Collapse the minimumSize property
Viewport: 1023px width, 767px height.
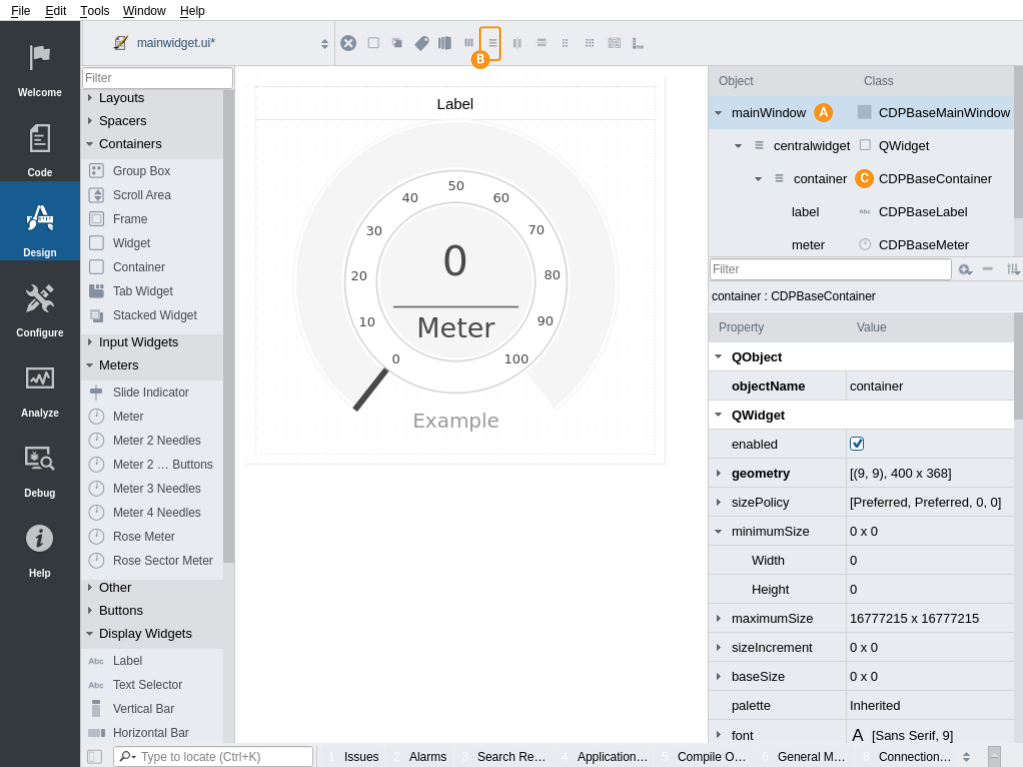[718, 531]
